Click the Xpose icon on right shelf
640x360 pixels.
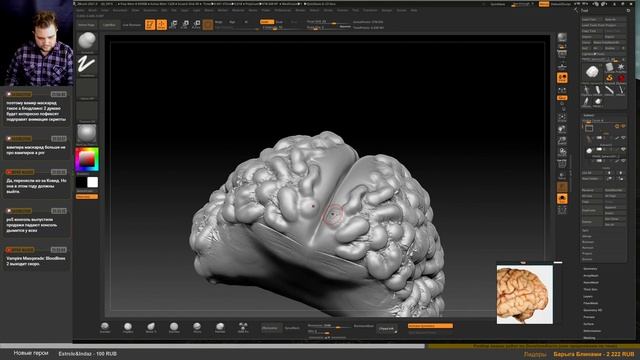click(562, 210)
